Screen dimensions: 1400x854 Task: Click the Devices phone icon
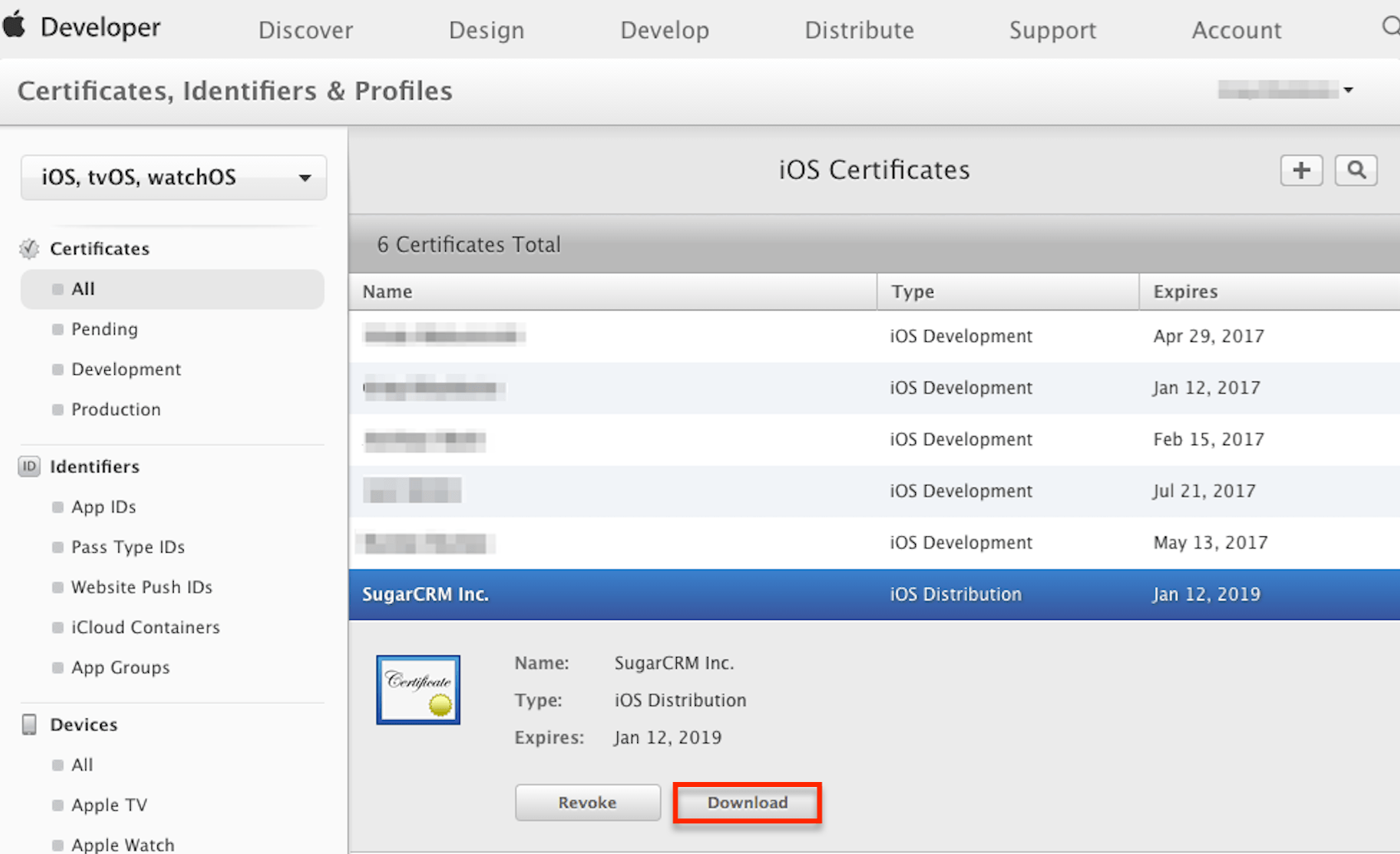[29, 725]
